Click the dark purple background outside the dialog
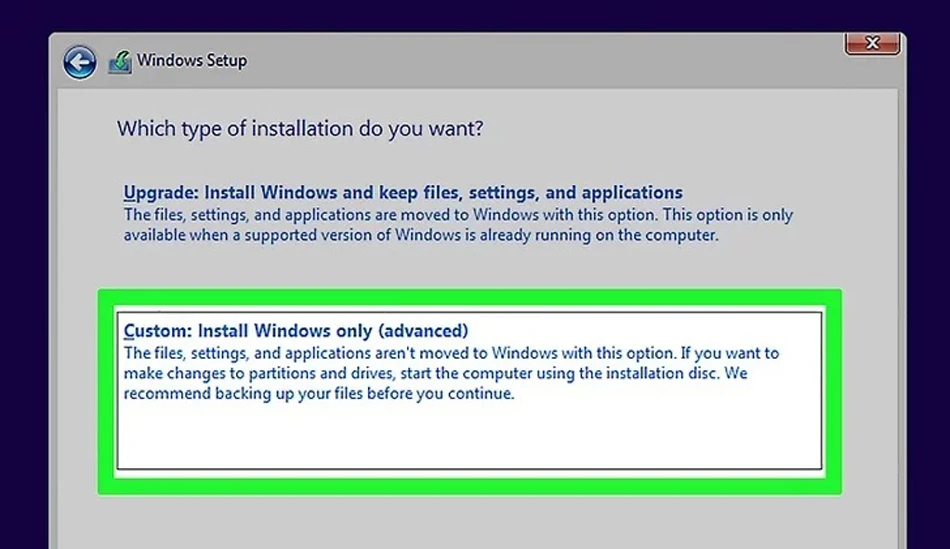Image resolution: width=950 pixels, height=549 pixels. point(24,273)
